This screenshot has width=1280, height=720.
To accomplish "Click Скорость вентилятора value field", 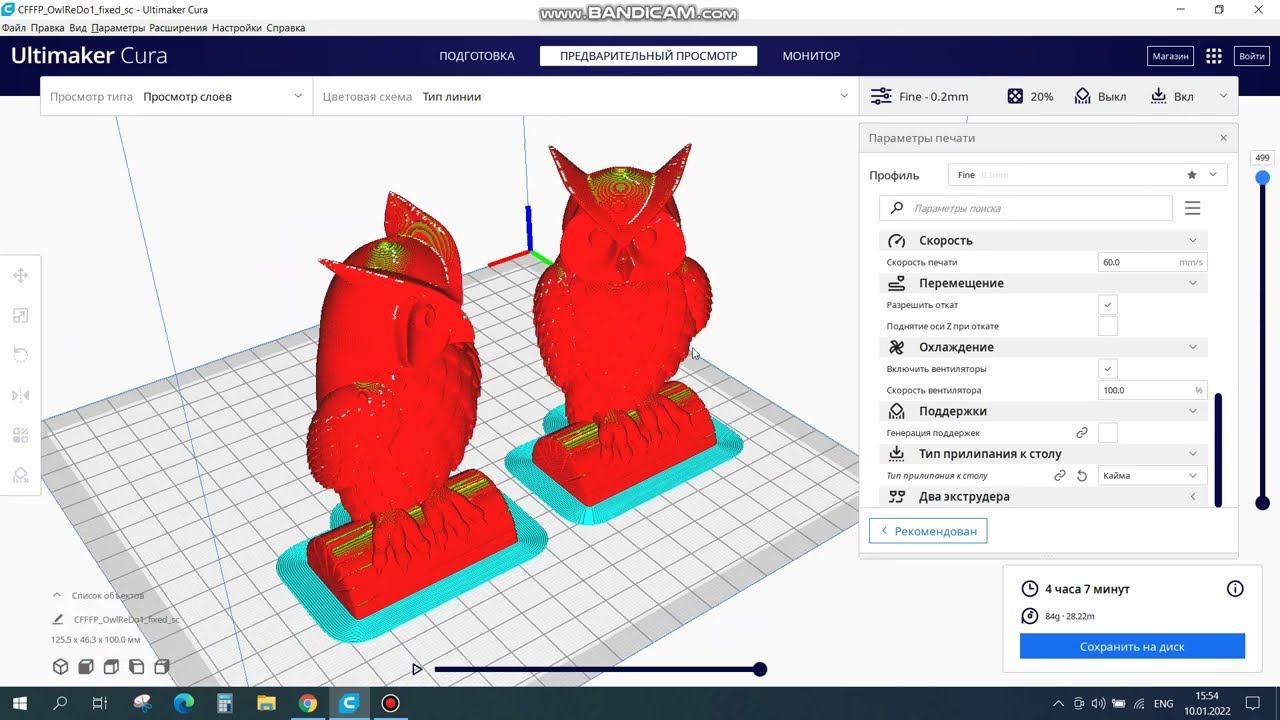I will (1152, 390).
